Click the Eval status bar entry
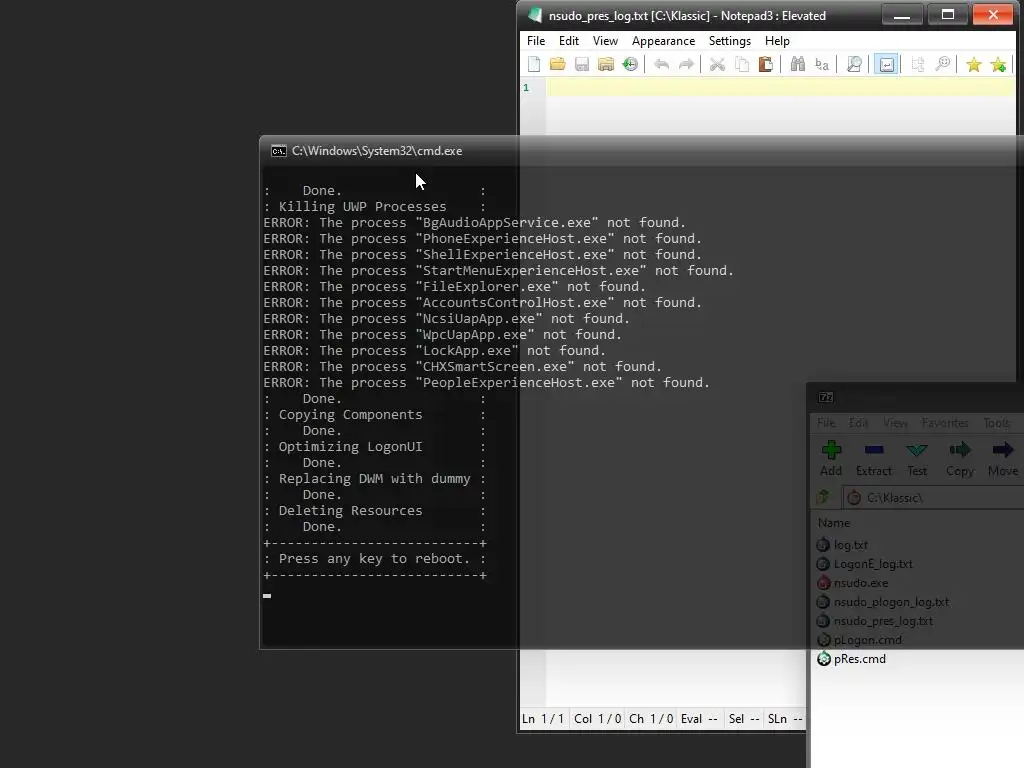Viewport: 1024px width, 768px height. click(699, 719)
